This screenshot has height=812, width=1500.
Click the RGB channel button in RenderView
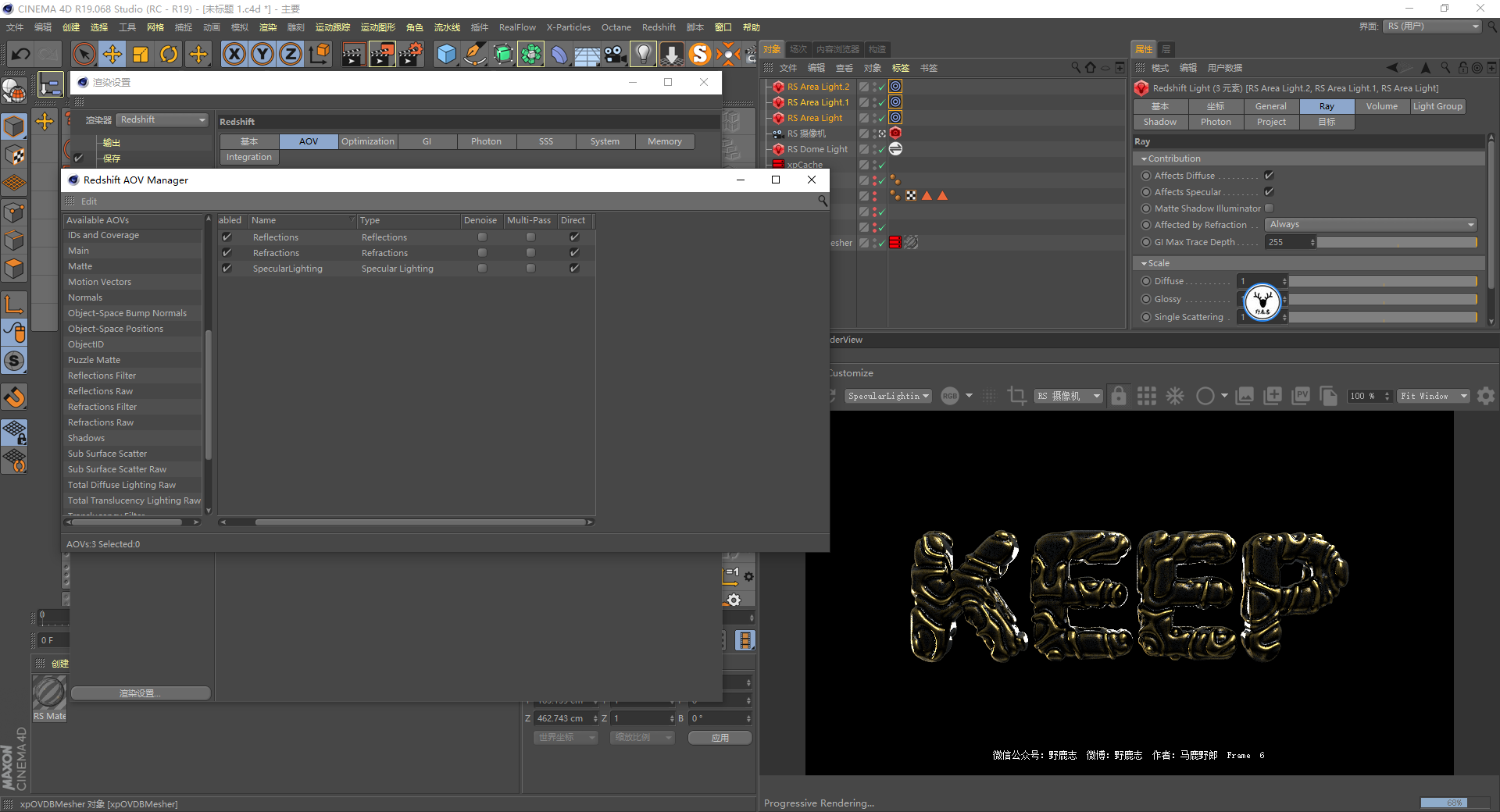pyautogui.click(x=950, y=396)
